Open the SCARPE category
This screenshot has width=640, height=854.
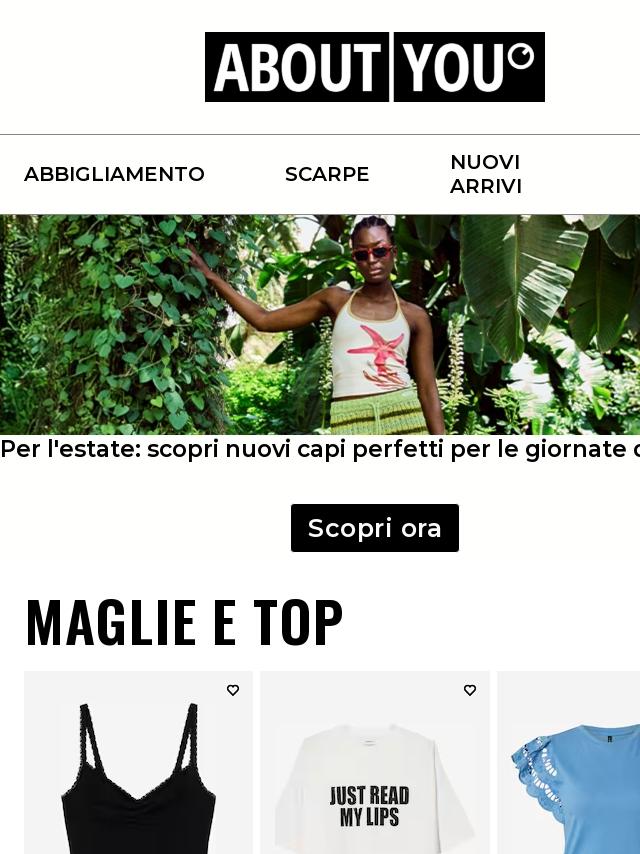pos(327,174)
